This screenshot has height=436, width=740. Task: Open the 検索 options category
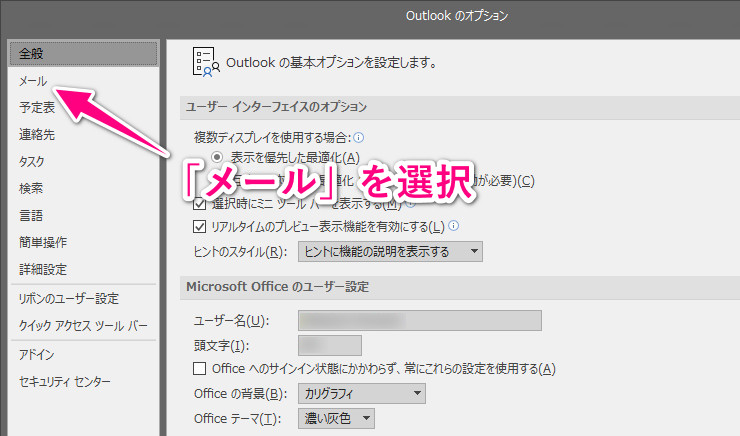pos(31,188)
